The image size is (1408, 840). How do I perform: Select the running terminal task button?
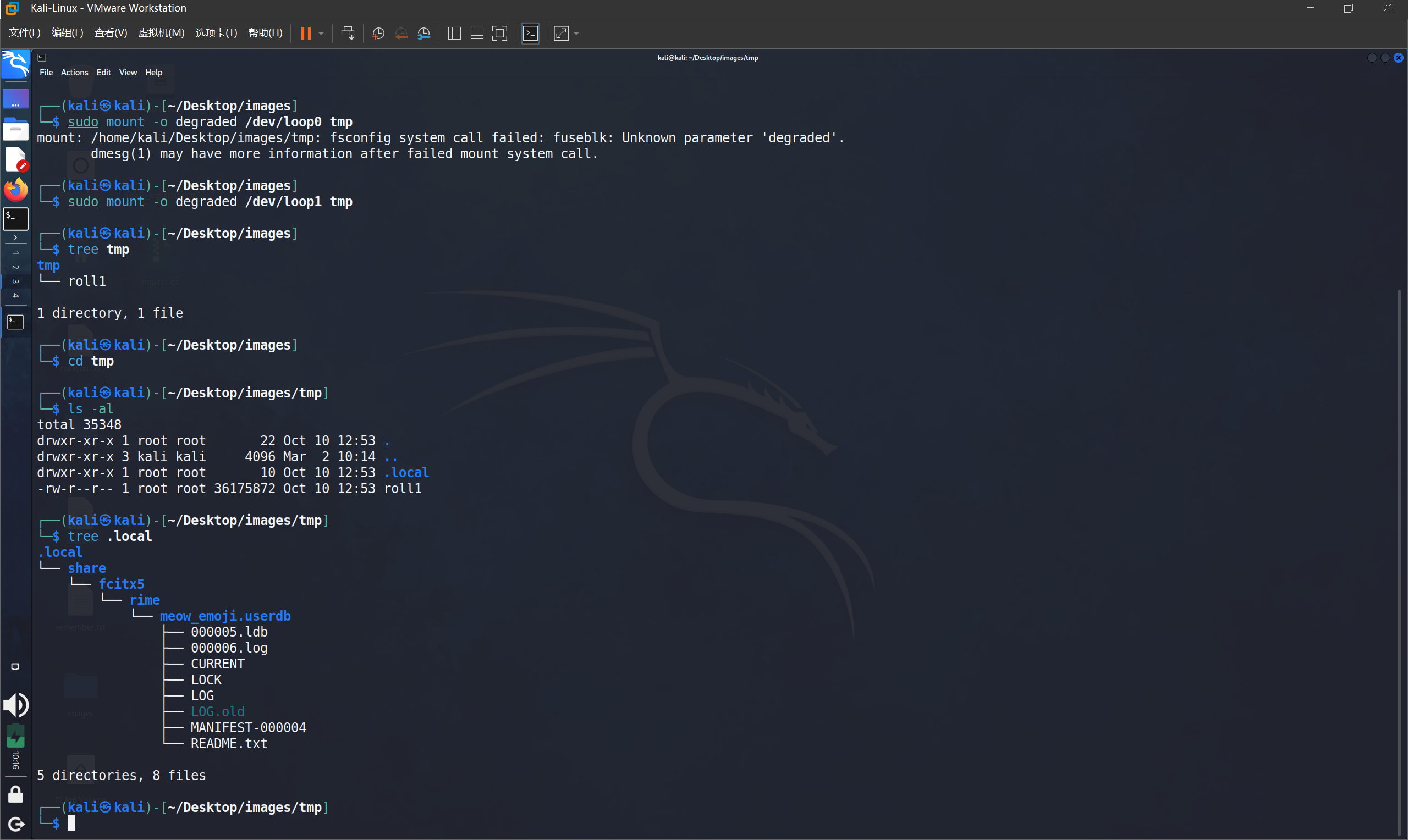pos(15,322)
